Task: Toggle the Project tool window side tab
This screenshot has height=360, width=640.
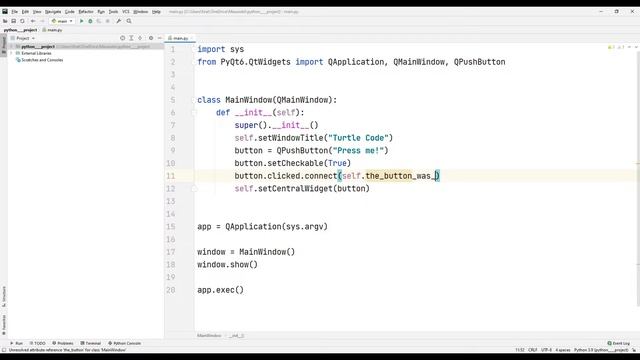Action: (4, 44)
